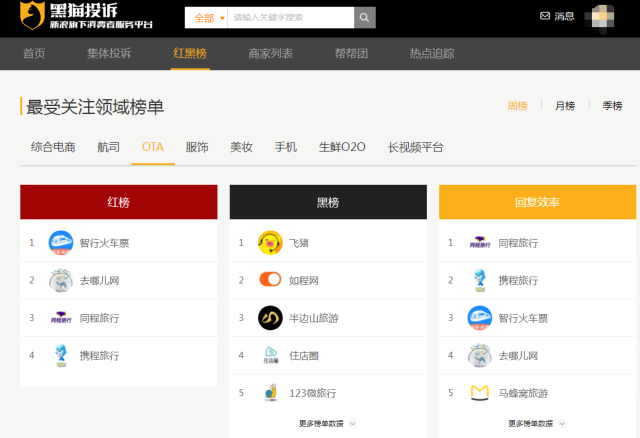Click the 携程旅行 dolphin icon in 回复效率
The image size is (640, 438).
click(480, 280)
